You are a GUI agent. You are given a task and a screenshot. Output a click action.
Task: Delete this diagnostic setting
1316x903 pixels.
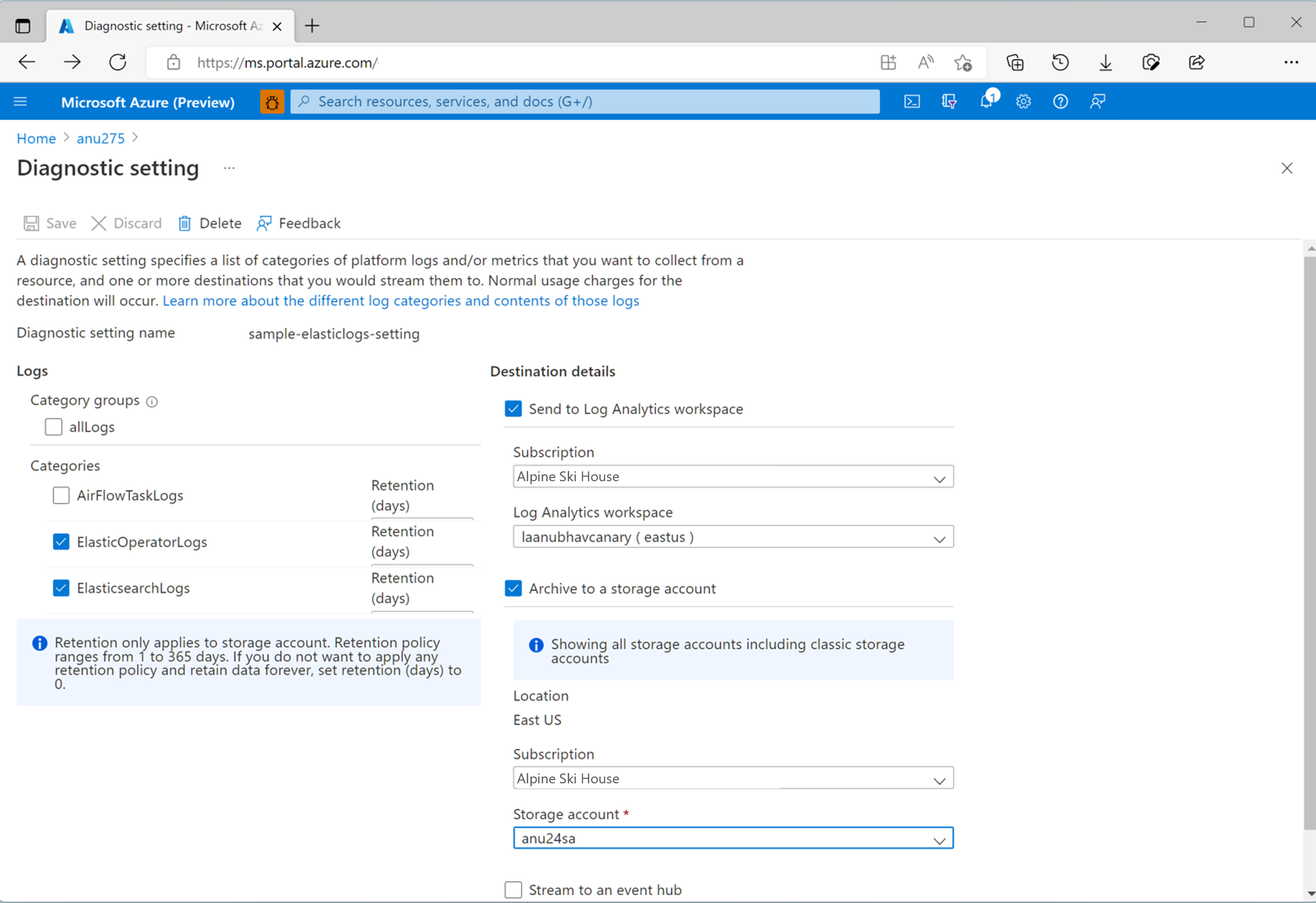(209, 223)
